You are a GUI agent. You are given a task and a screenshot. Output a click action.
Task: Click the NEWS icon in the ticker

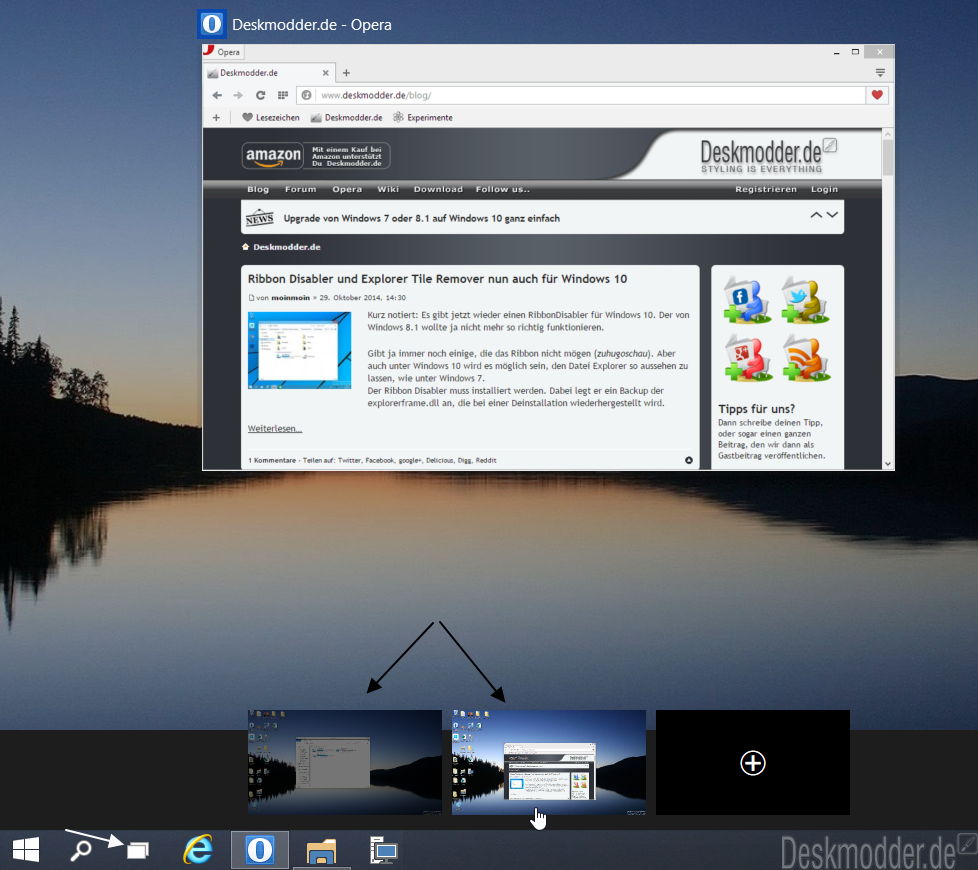click(x=259, y=218)
